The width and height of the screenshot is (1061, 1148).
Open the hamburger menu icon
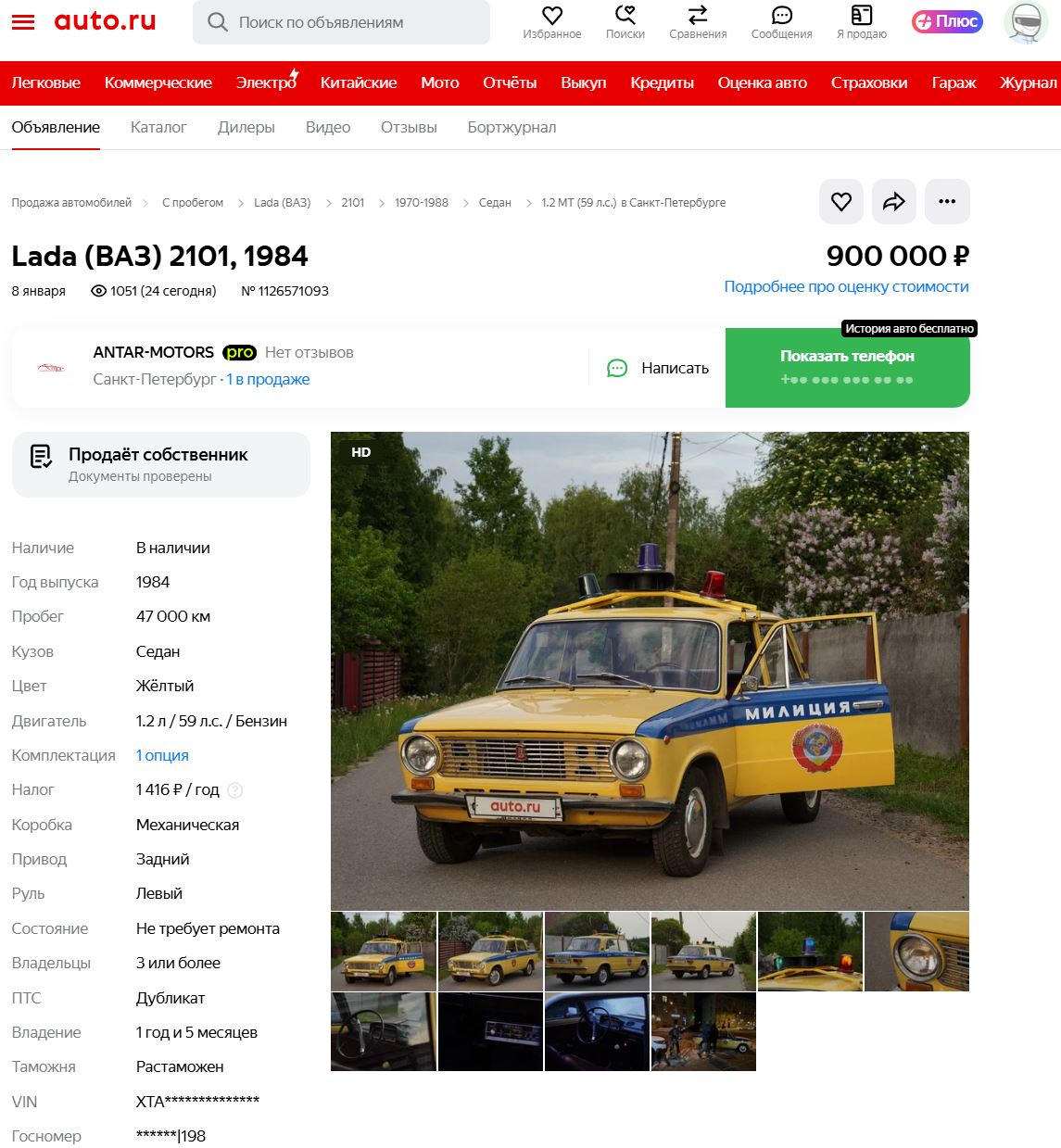pyautogui.click(x=23, y=22)
